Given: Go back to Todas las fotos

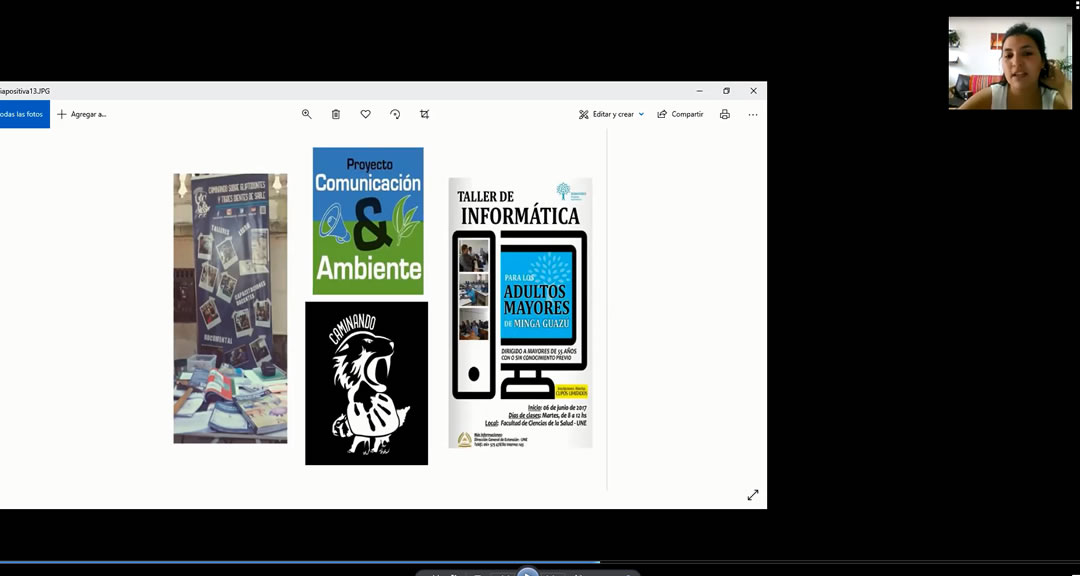Looking at the screenshot, I should 25,114.
